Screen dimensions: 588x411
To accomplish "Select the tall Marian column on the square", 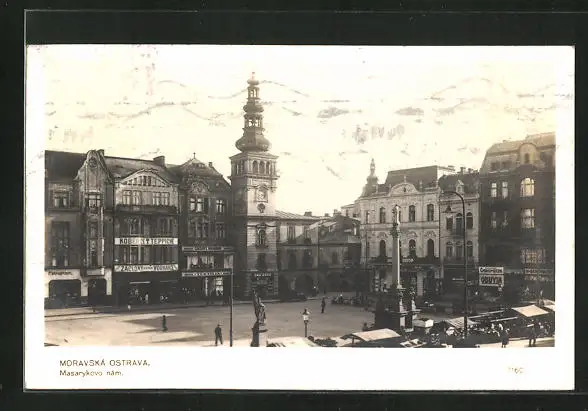I will click(396, 262).
